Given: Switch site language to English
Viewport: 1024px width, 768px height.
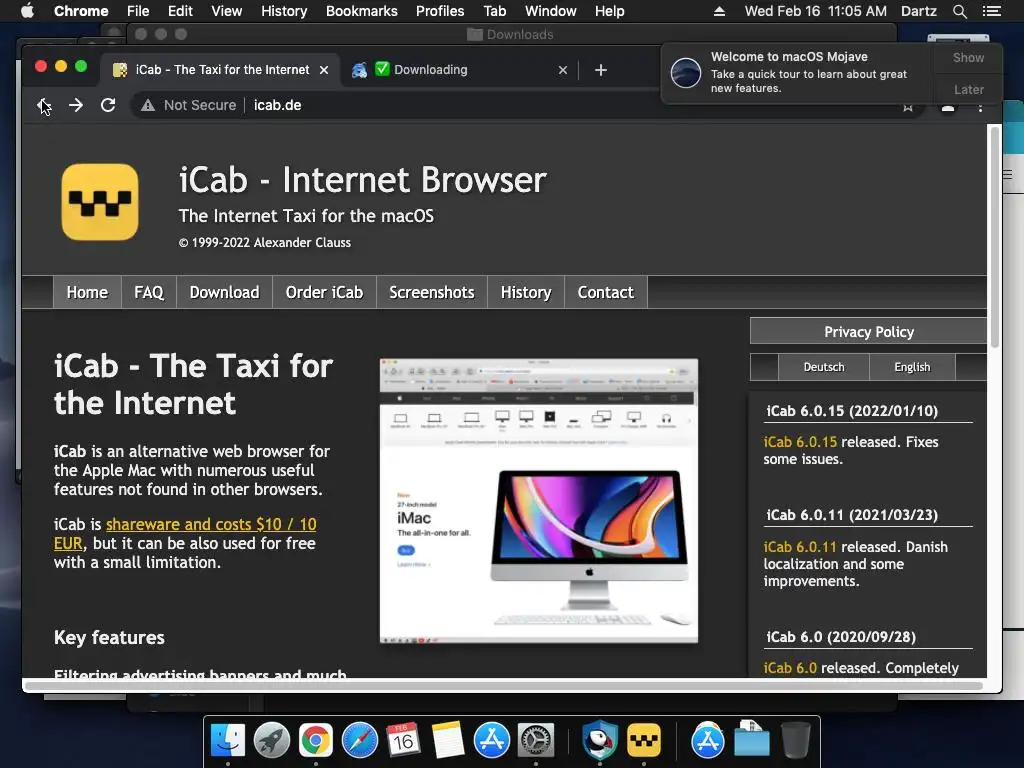Looking at the screenshot, I should point(912,367).
